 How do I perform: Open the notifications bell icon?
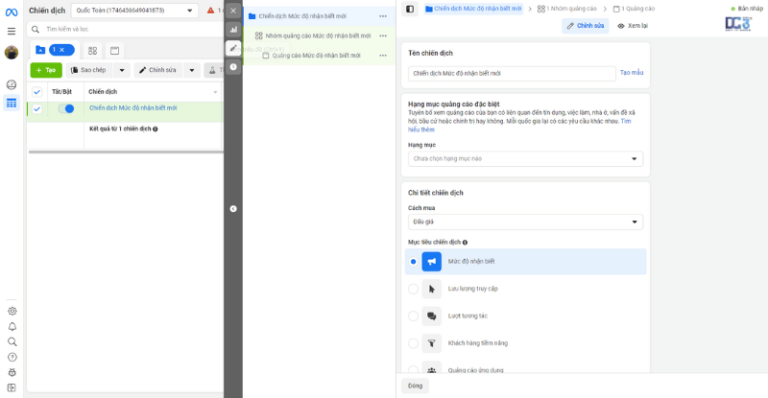click(x=12, y=327)
